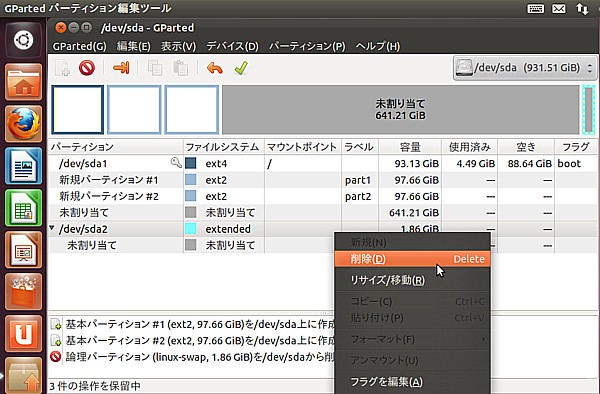Sort by 使用済み column header
600x394 pixels.
[x=470, y=147]
